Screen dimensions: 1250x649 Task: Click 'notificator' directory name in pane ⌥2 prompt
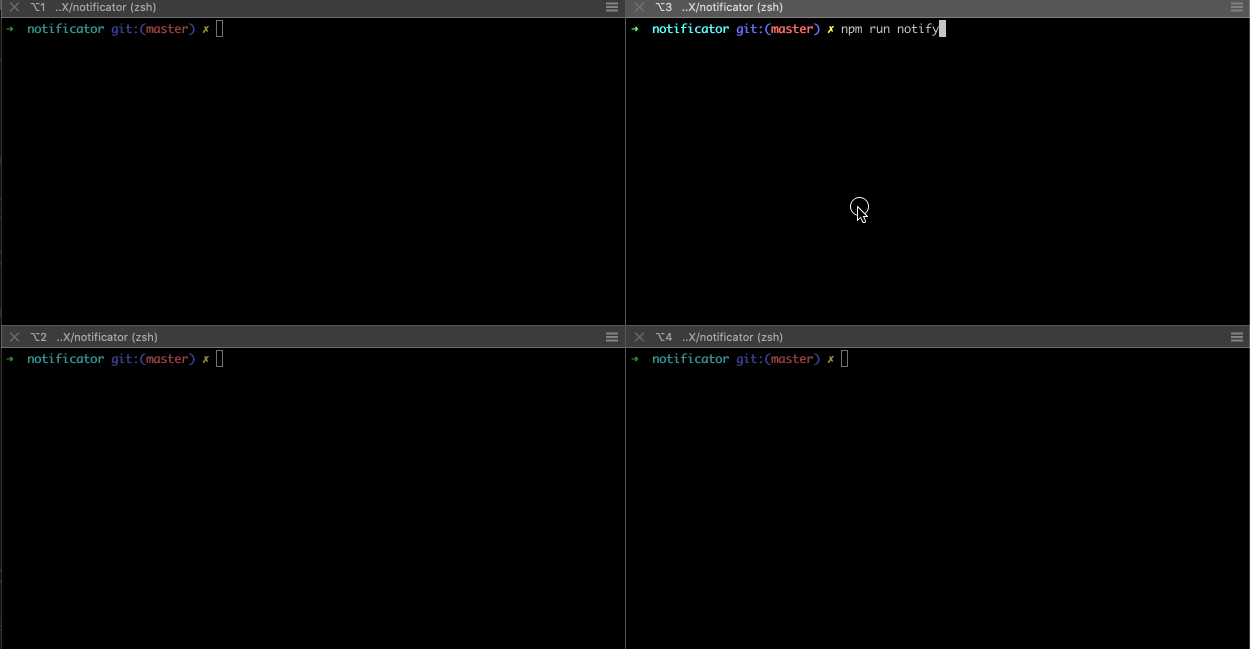[x=65, y=359]
